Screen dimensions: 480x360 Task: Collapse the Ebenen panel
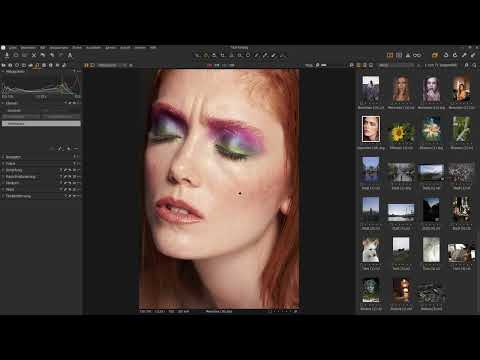click(3, 103)
